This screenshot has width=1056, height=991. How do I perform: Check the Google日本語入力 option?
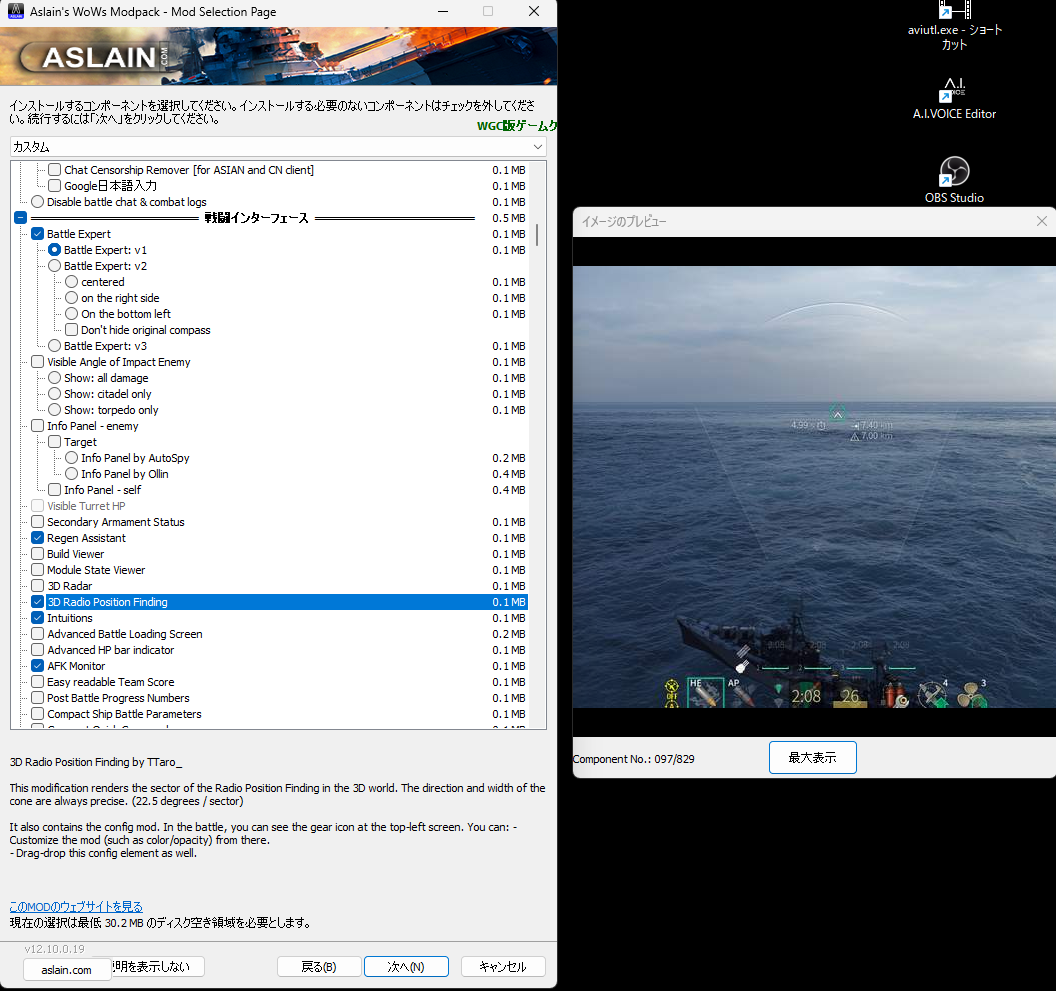tap(54, 186)
